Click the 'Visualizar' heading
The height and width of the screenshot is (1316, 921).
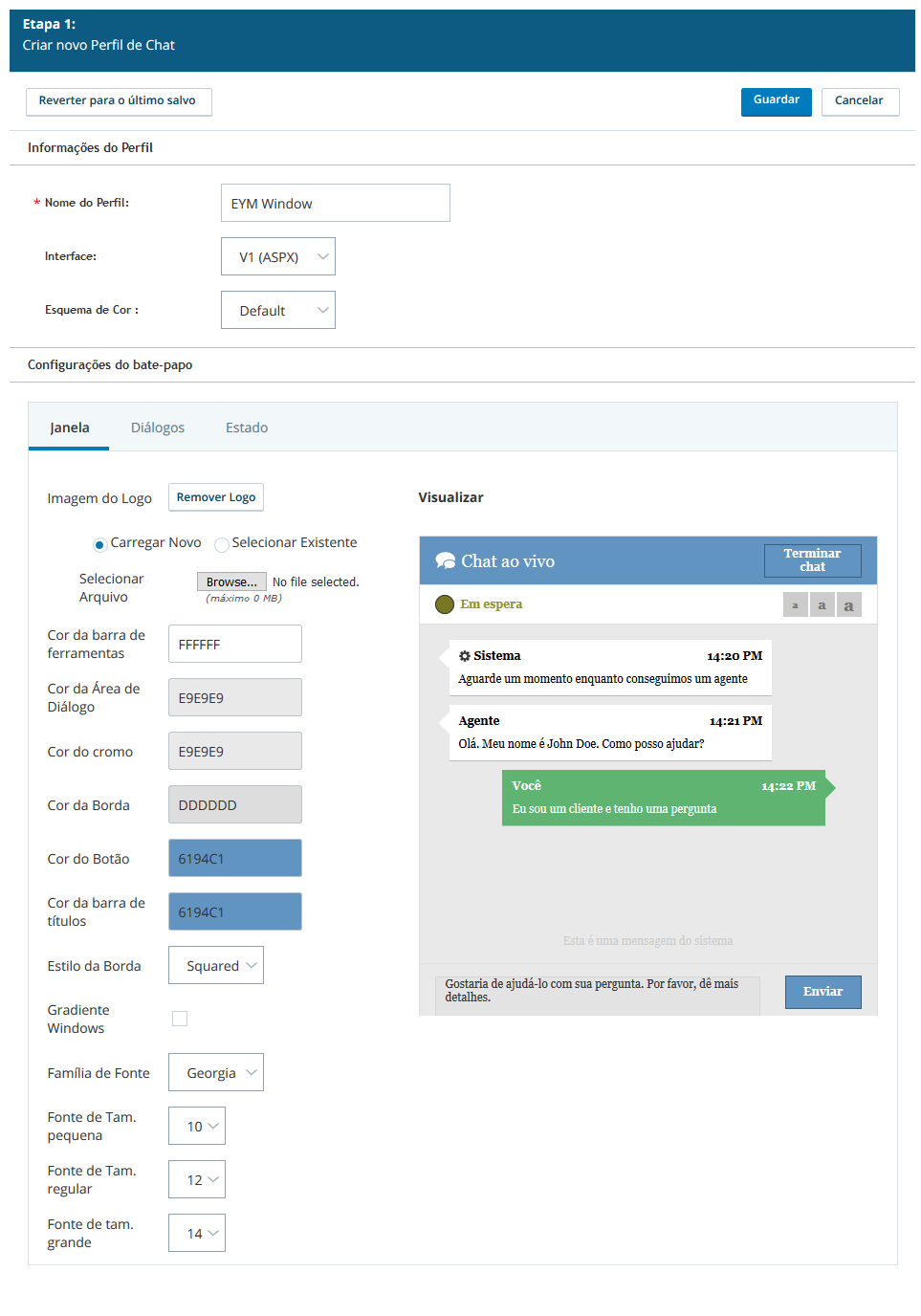(x=450, y=497)
